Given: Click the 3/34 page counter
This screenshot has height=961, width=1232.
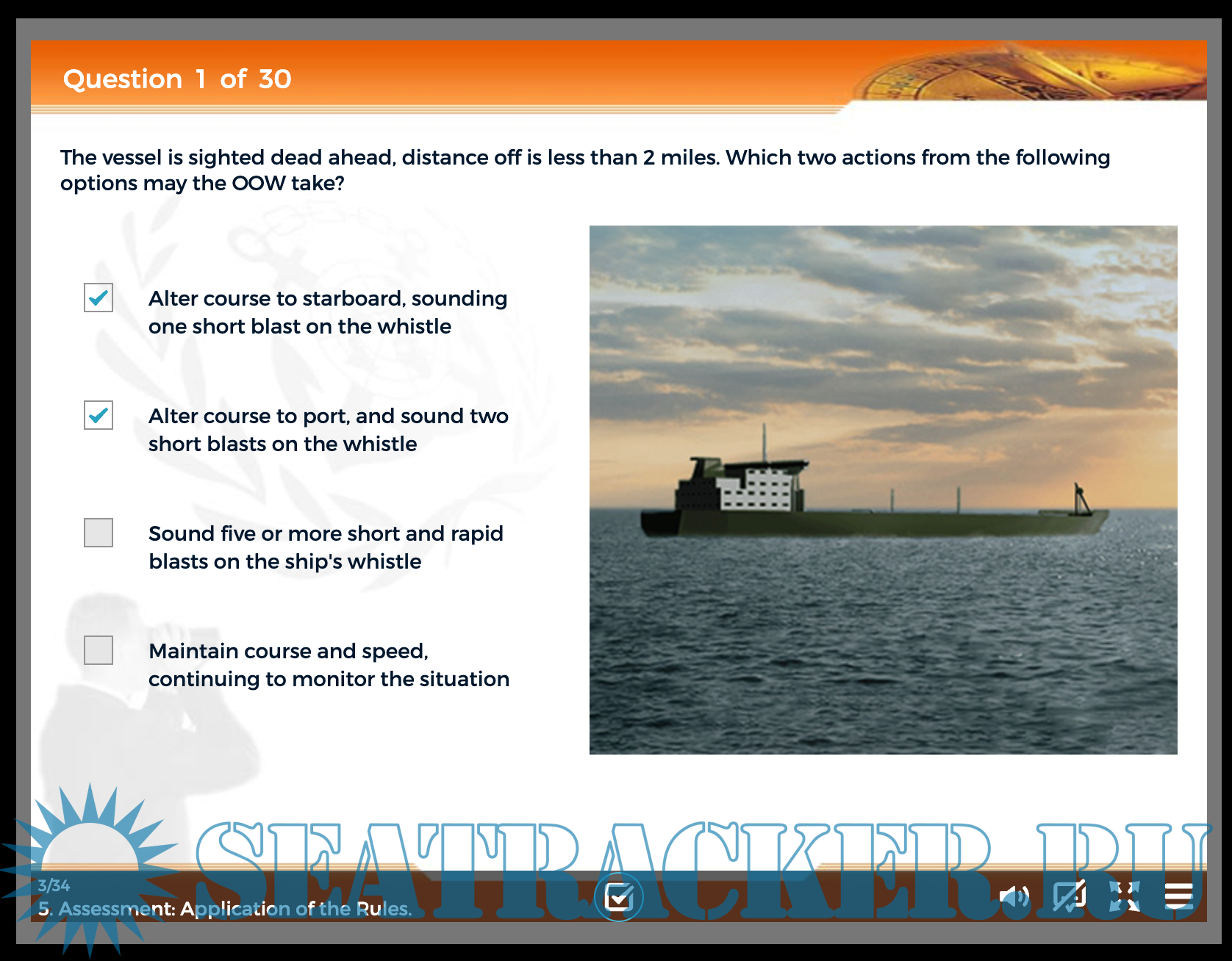Looking at the screenshot, I should tap(54, 885).
